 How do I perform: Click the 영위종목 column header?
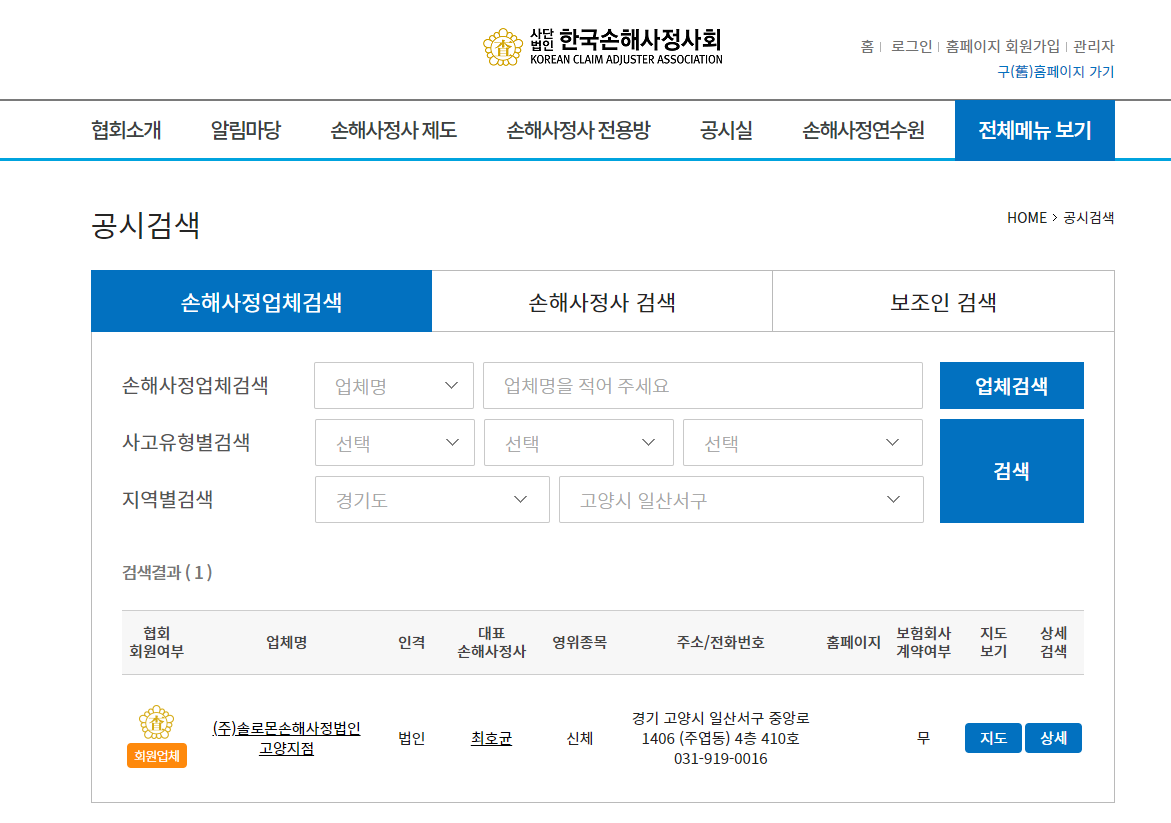[x=580, y=642]
